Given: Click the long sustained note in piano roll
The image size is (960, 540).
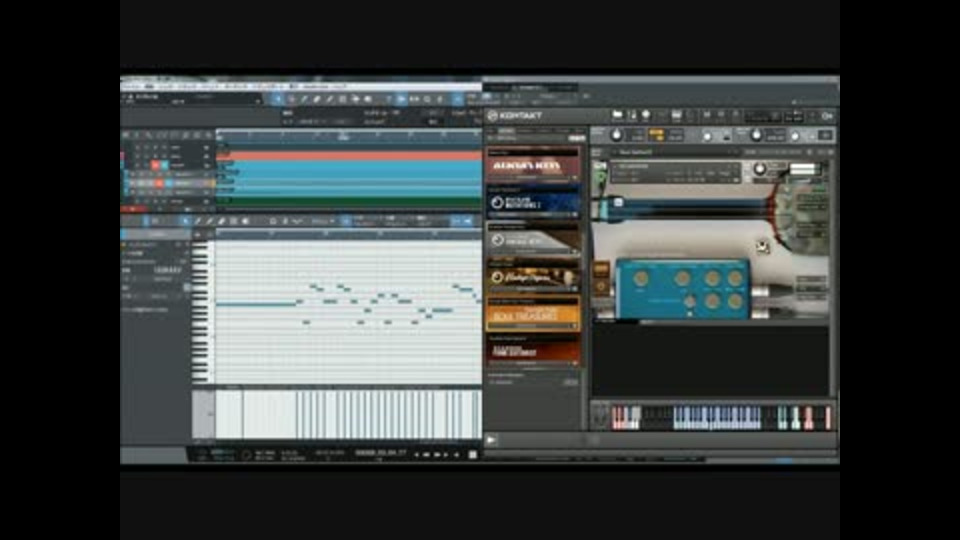Looking at the screenshot, I should click(256, 304).
